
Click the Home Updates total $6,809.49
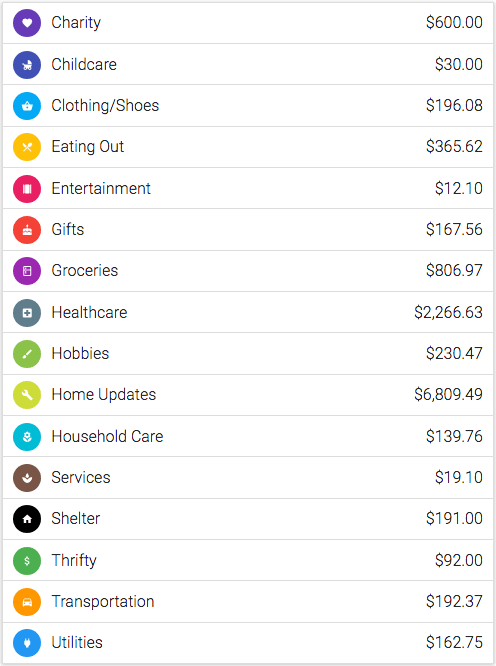pyautogui.click(x=448, y=395)
